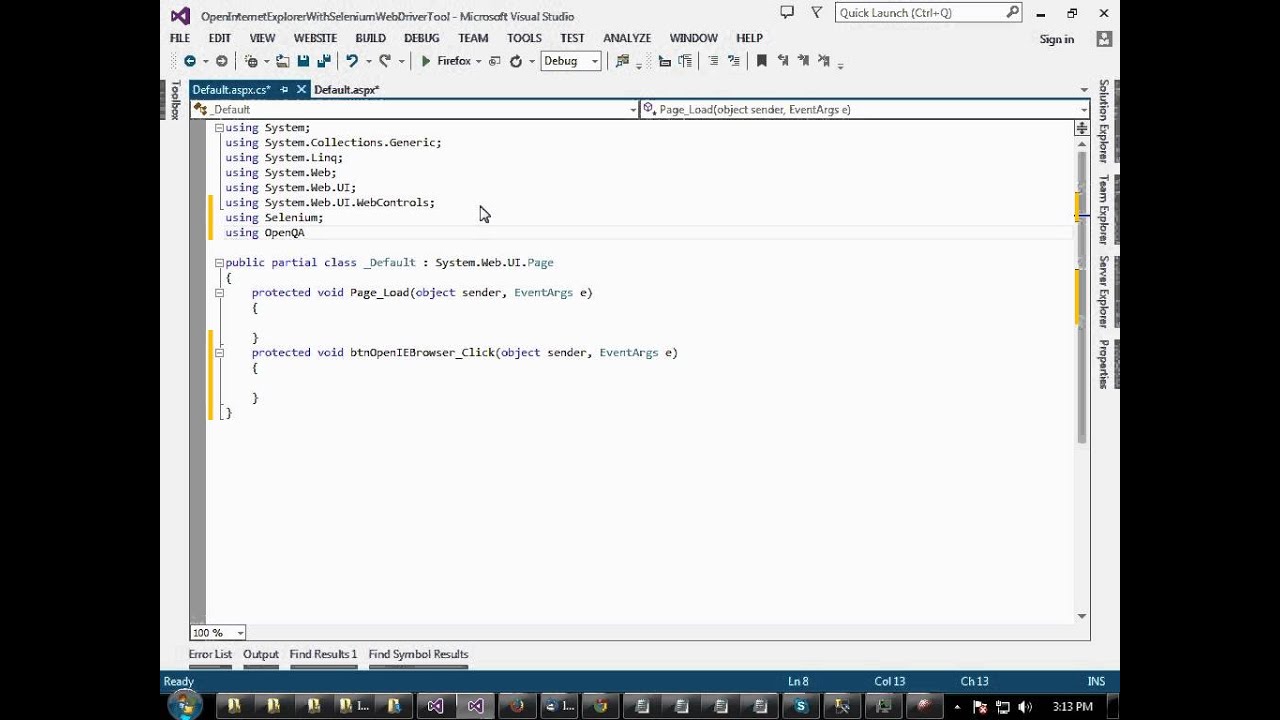Collapse the _Default class outline
1280x720 pixels.
[x=219, y=263]
